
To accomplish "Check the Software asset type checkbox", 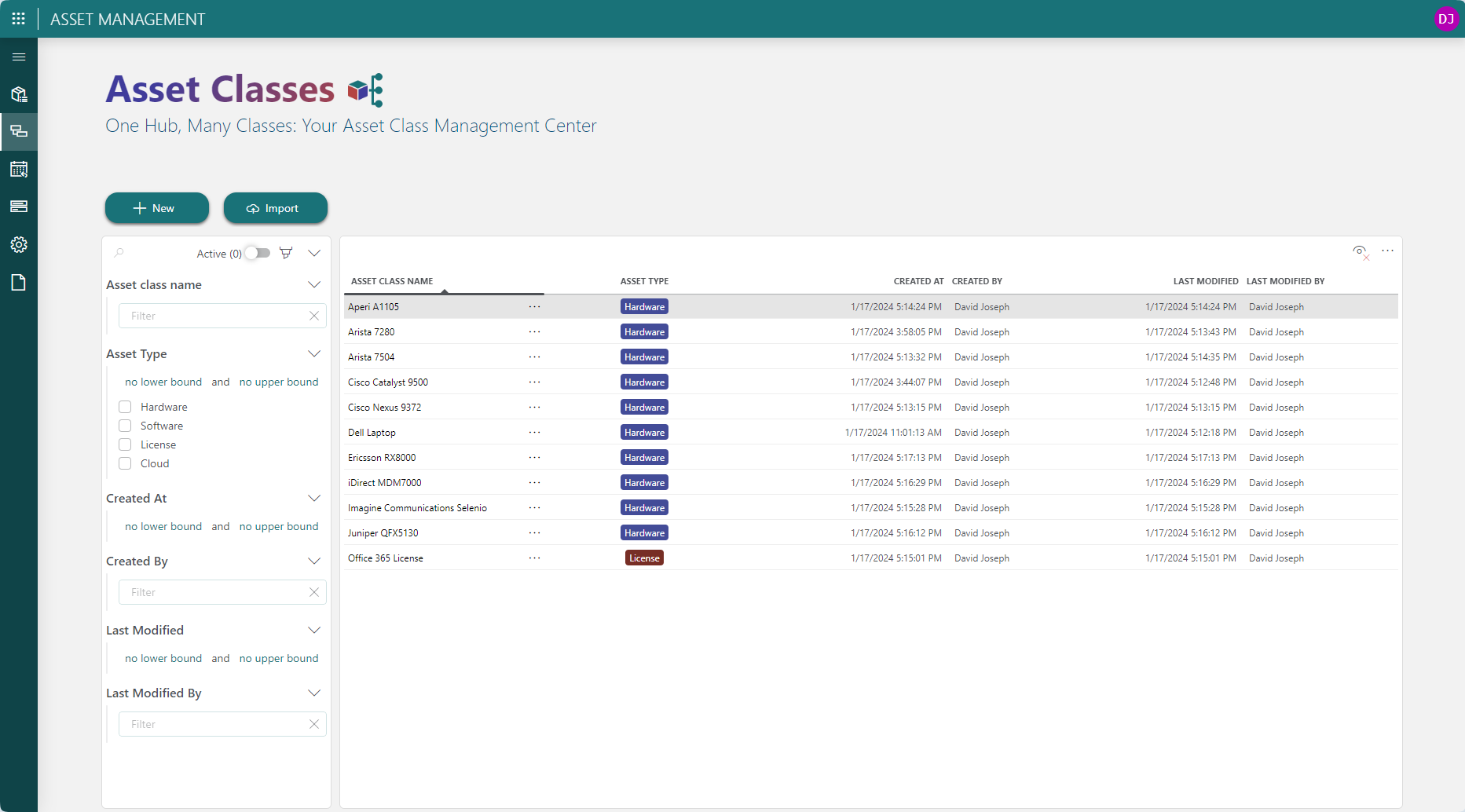I will [125, 426].
